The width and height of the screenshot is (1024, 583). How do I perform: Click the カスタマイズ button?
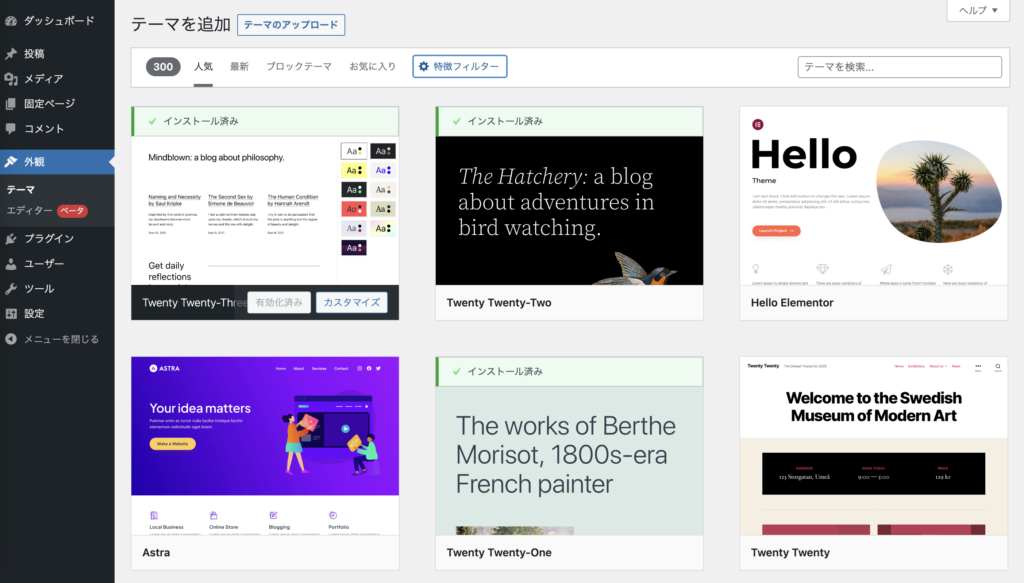click(352, 302)
